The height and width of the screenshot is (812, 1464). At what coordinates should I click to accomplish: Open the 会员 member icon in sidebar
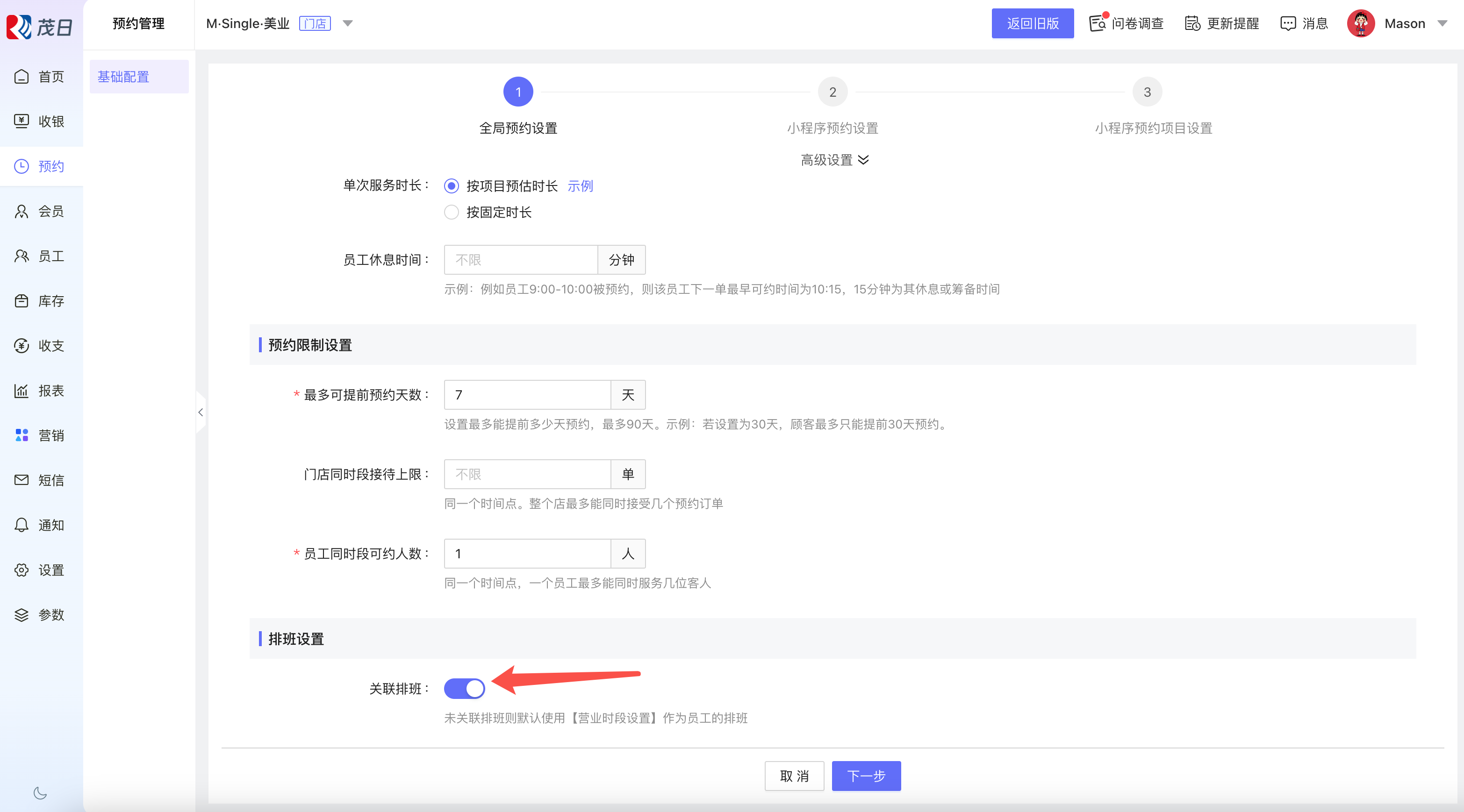[x=22, y=211]
